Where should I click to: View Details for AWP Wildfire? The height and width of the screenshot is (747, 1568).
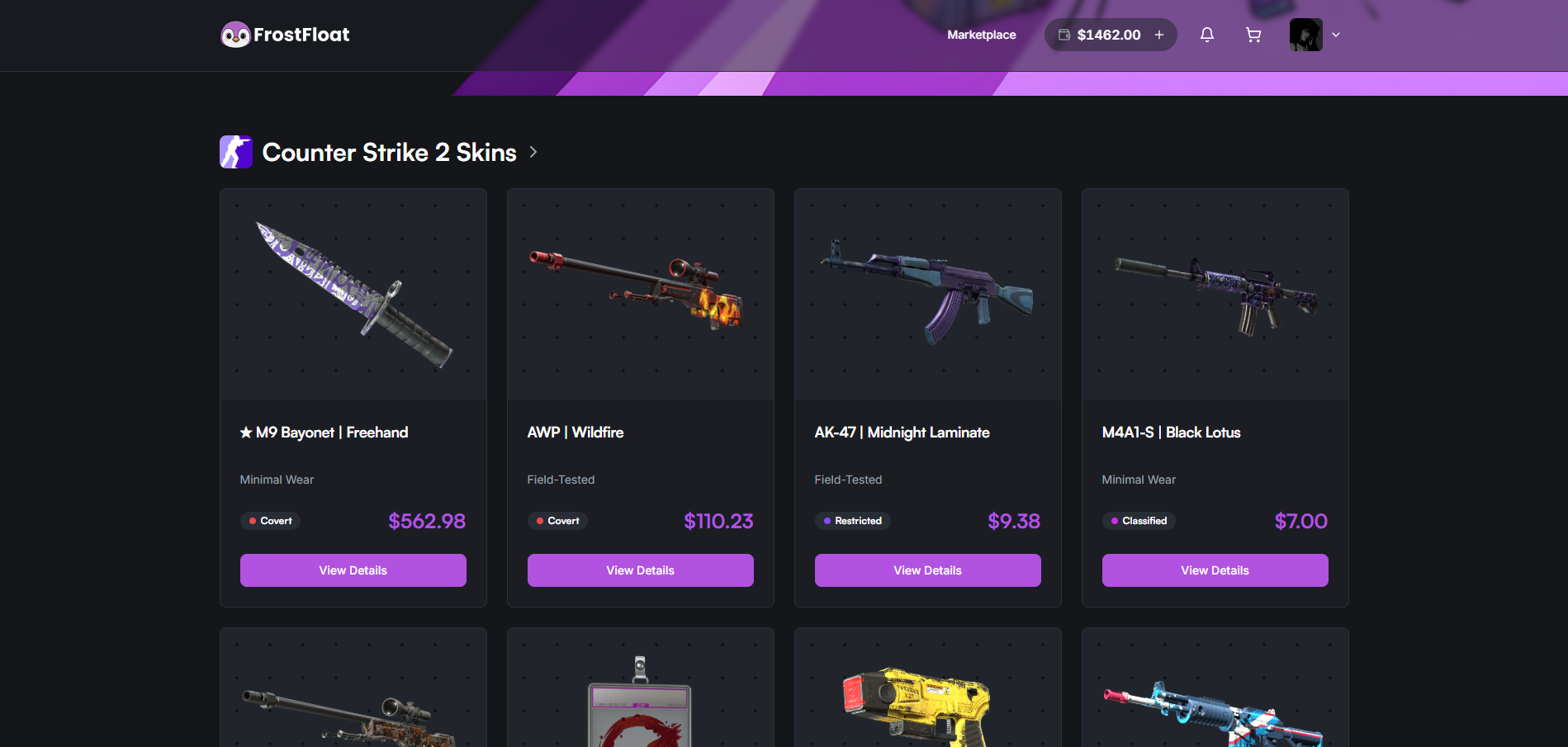coord(641,570)
